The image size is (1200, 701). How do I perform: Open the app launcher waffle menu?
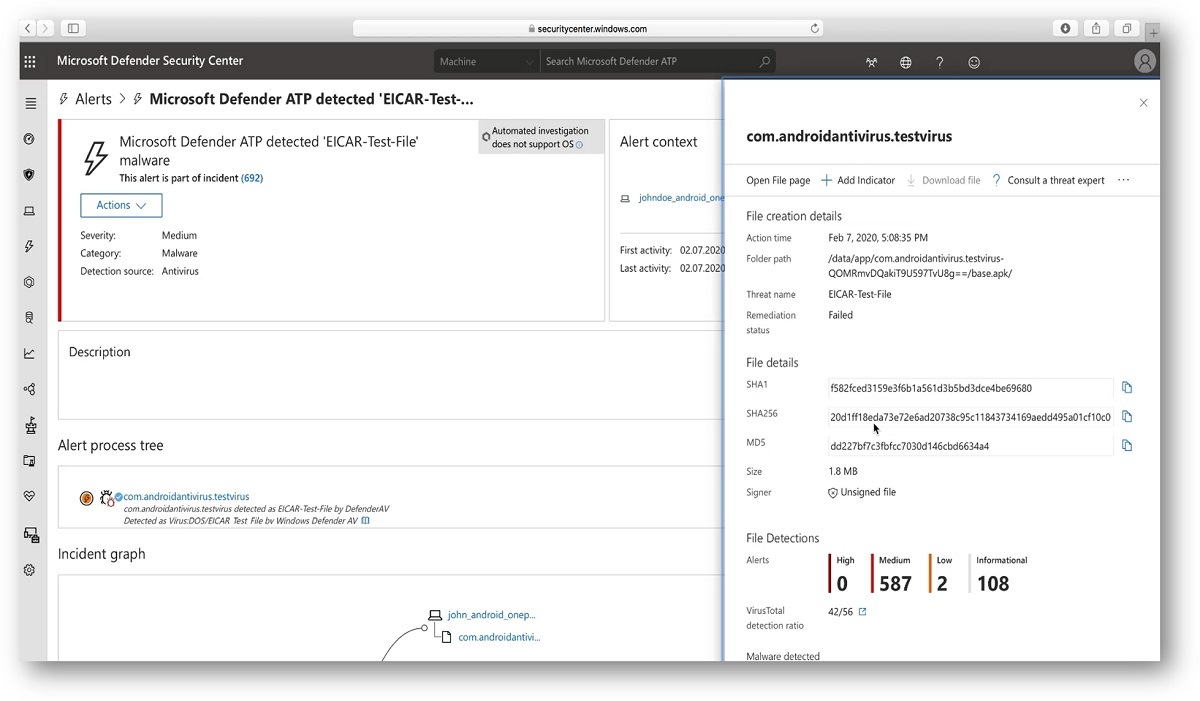pyautogui.click(x=30, y=61)
